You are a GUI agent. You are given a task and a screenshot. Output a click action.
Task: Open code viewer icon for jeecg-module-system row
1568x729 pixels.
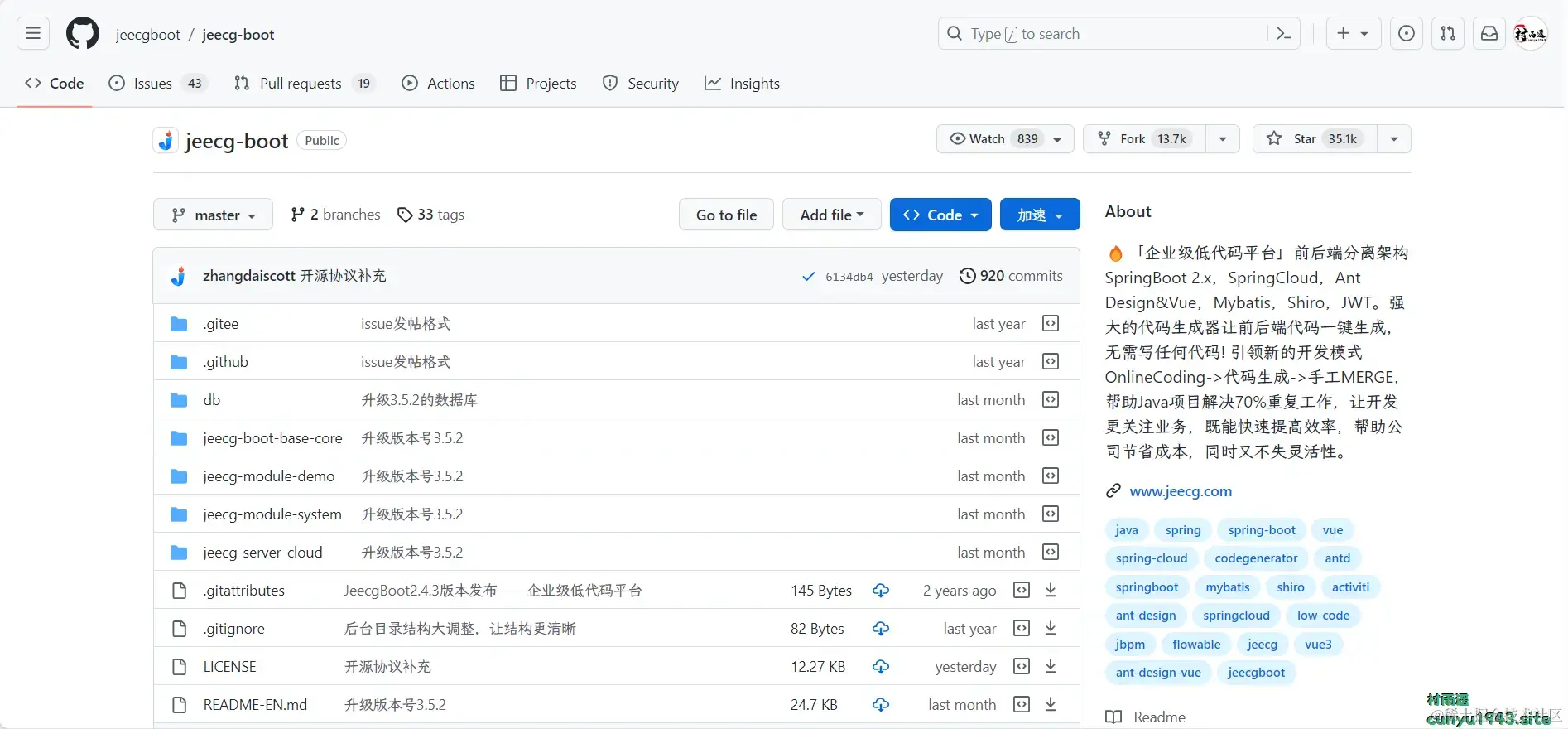point(1051,514)
